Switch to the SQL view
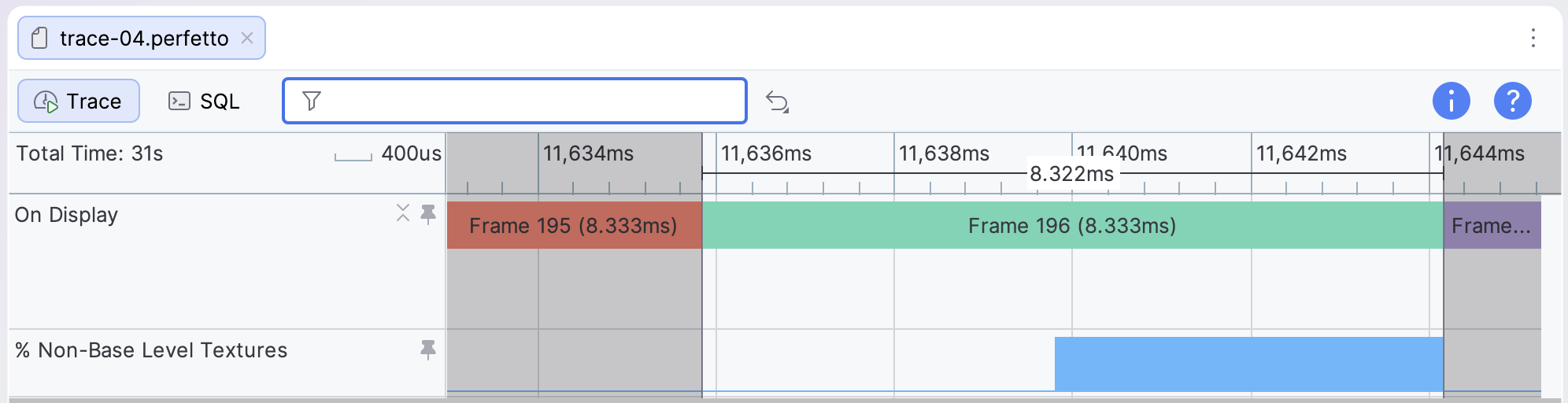1568x403 pixels. [x=204, y=101]
